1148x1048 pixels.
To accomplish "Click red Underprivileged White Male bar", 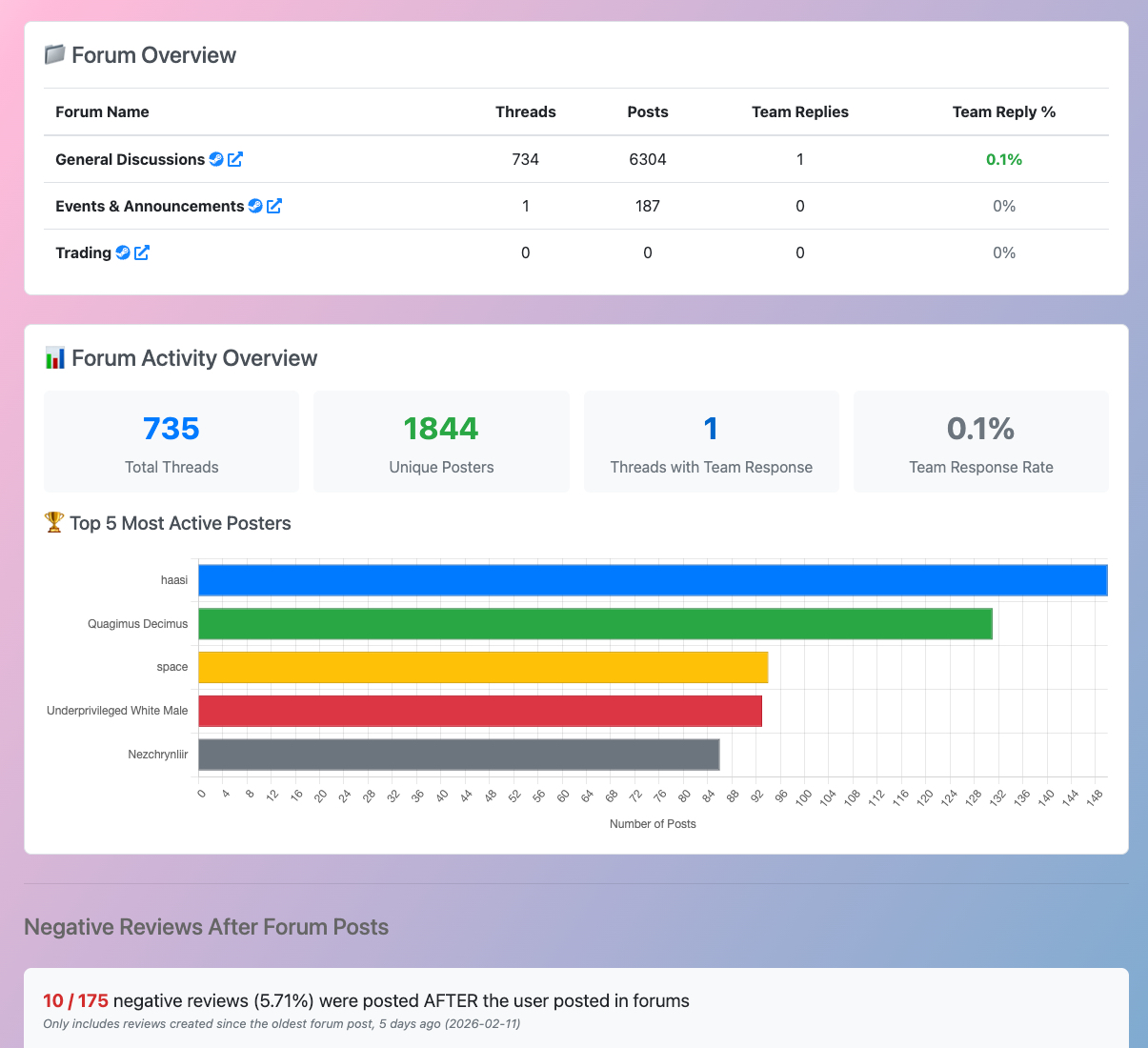I will point(479,711).
